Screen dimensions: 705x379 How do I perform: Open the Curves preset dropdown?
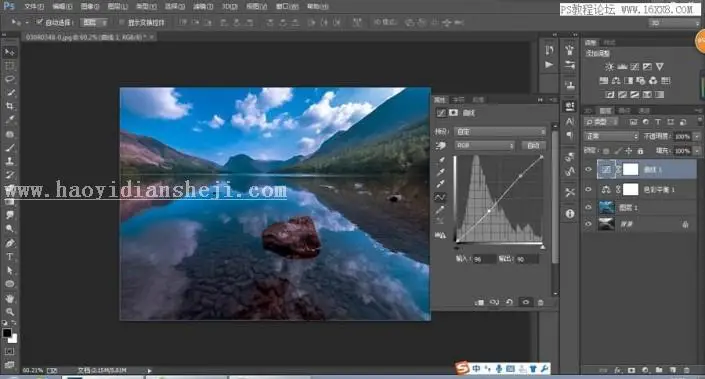click(x=500, y=132)
